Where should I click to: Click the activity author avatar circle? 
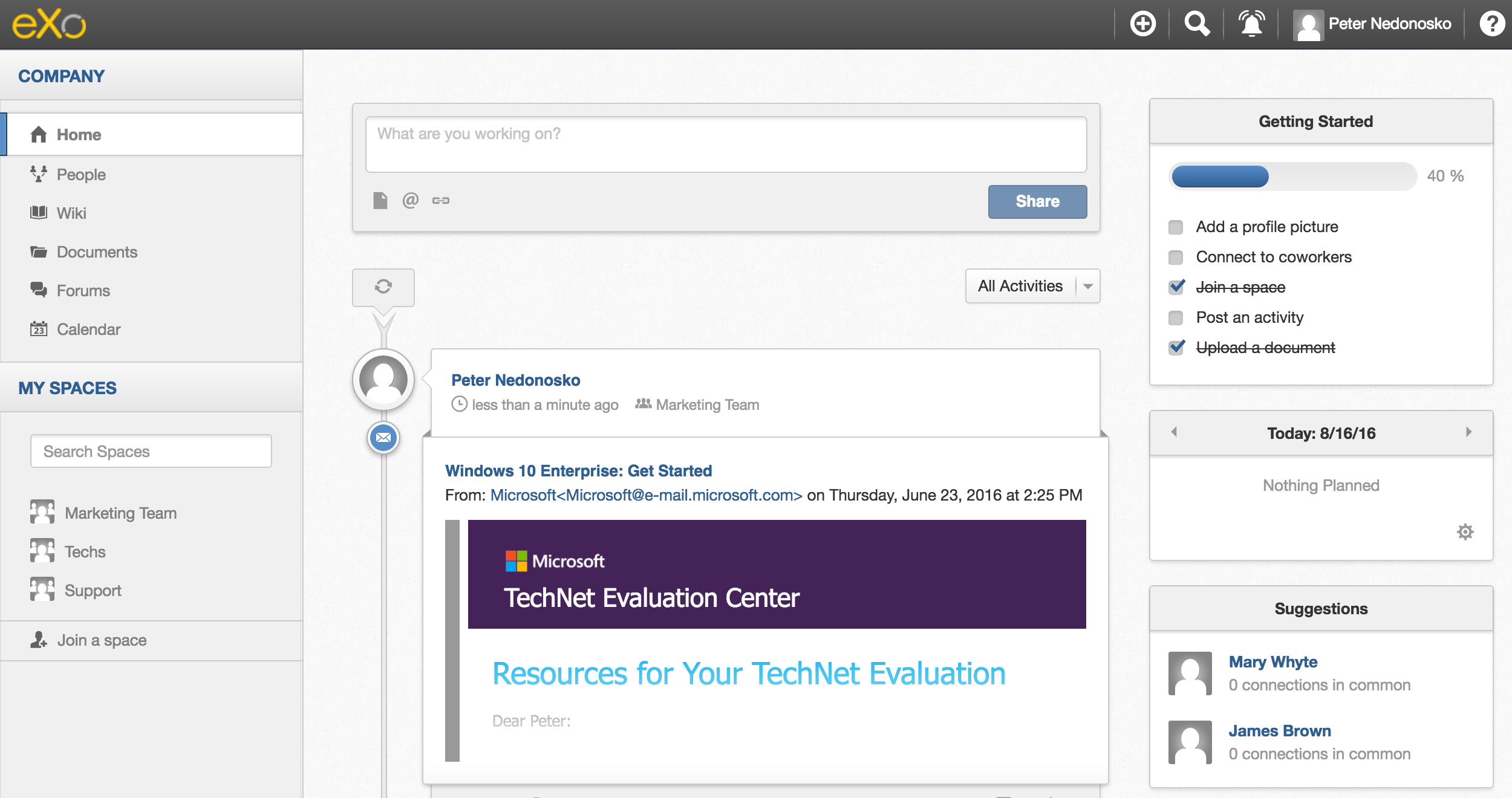(x=383, y=380)
